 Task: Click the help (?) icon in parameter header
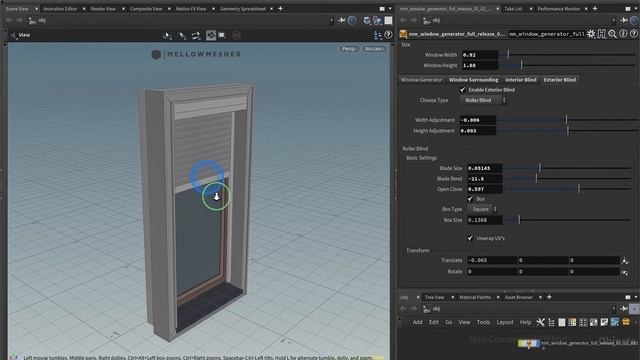coord(633,34)
